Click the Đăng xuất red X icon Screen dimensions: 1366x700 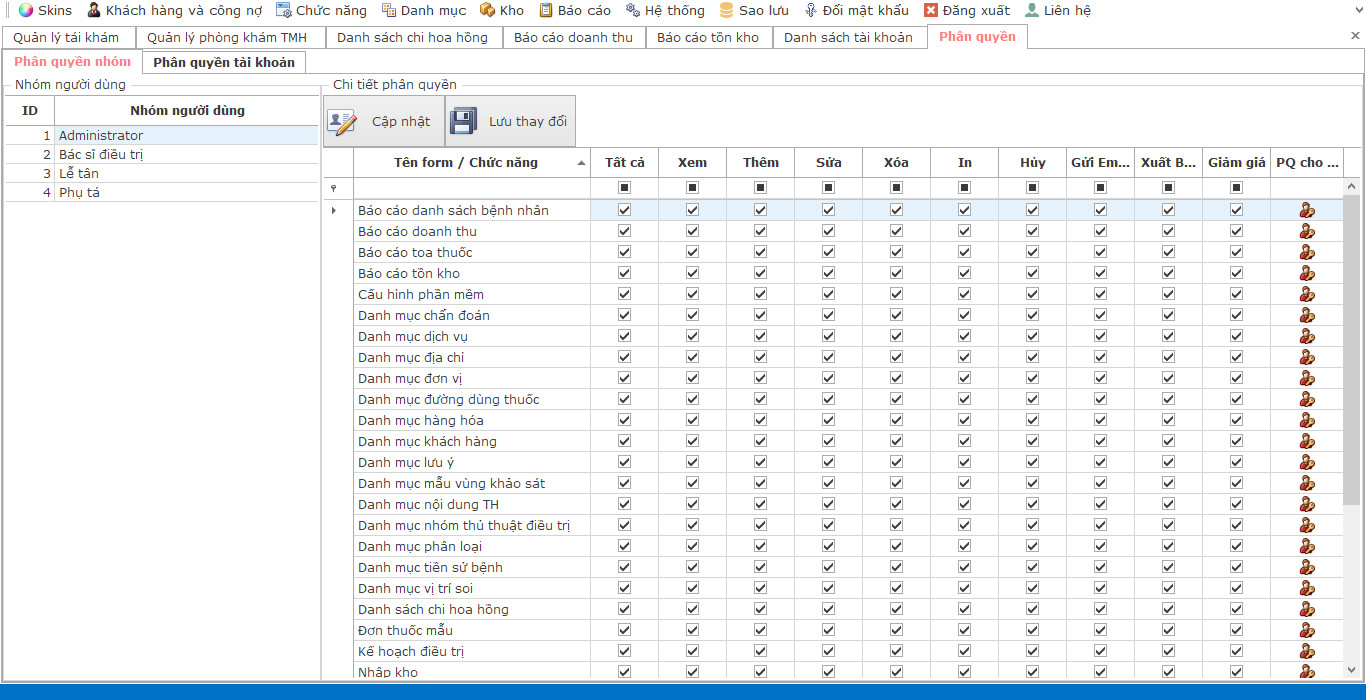click(x=930, y=10)
